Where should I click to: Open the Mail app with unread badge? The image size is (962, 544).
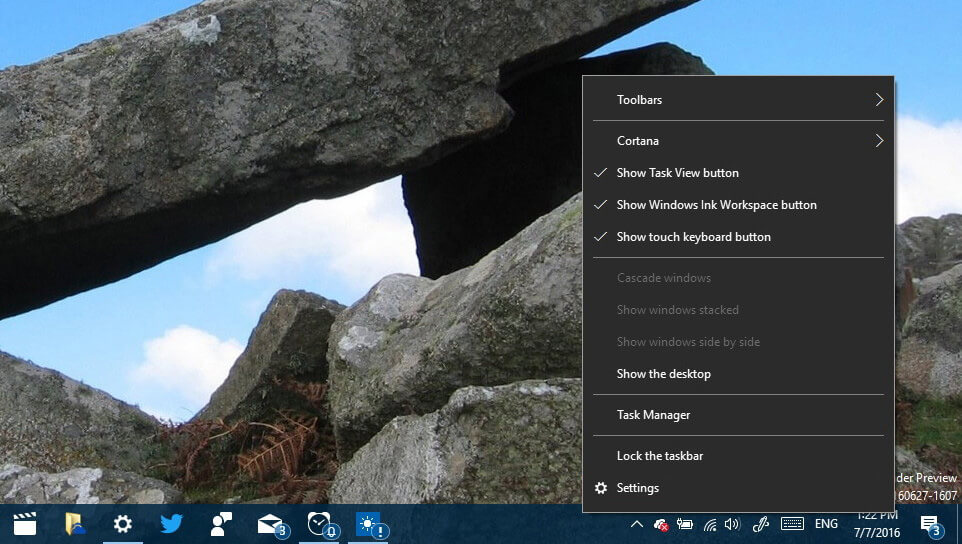272,525
